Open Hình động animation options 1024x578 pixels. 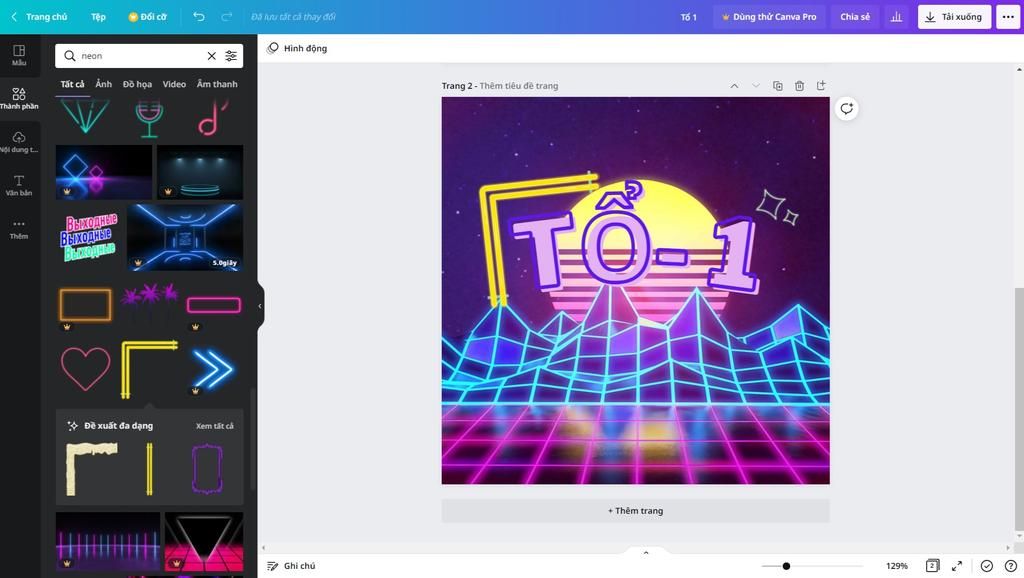[x=297, y=48]
